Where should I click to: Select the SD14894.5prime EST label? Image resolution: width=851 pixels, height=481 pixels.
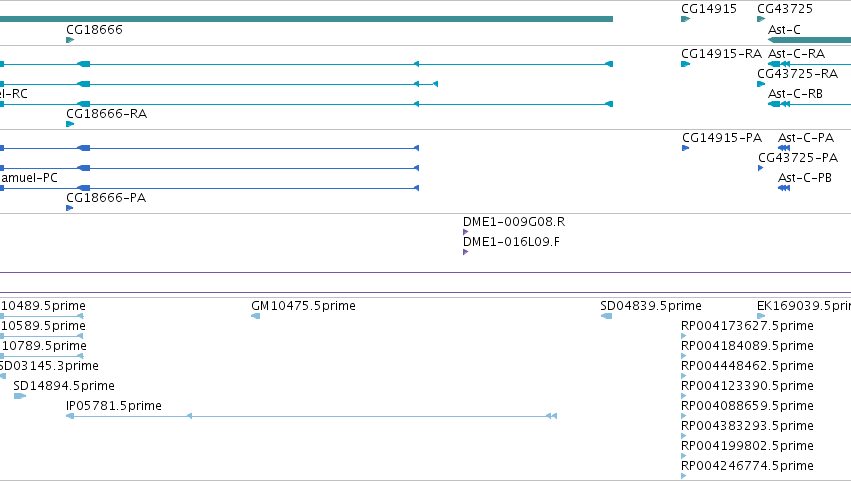pos(64,385)
